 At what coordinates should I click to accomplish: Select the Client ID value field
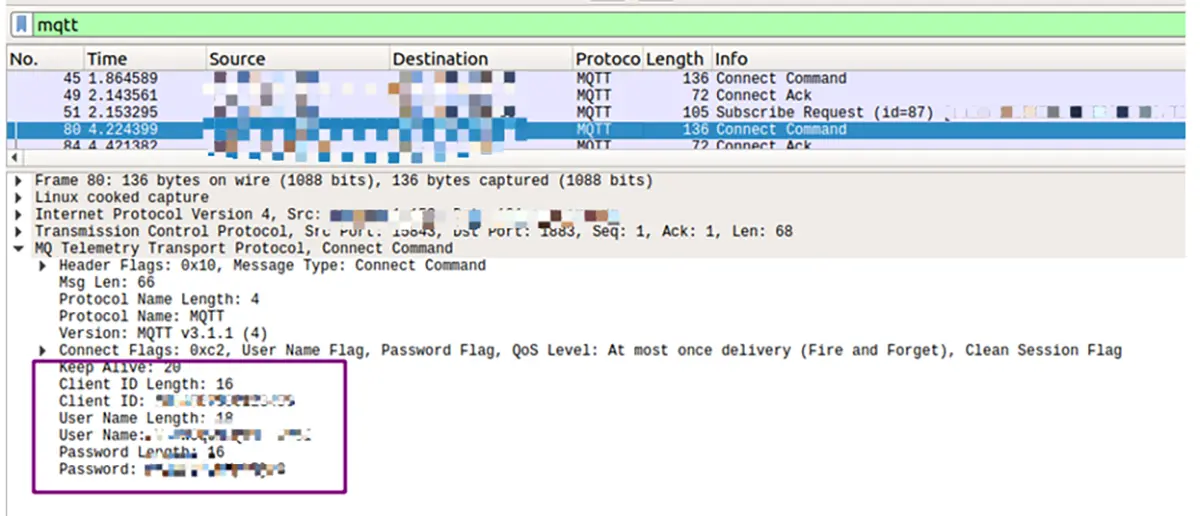click(178, 402)
